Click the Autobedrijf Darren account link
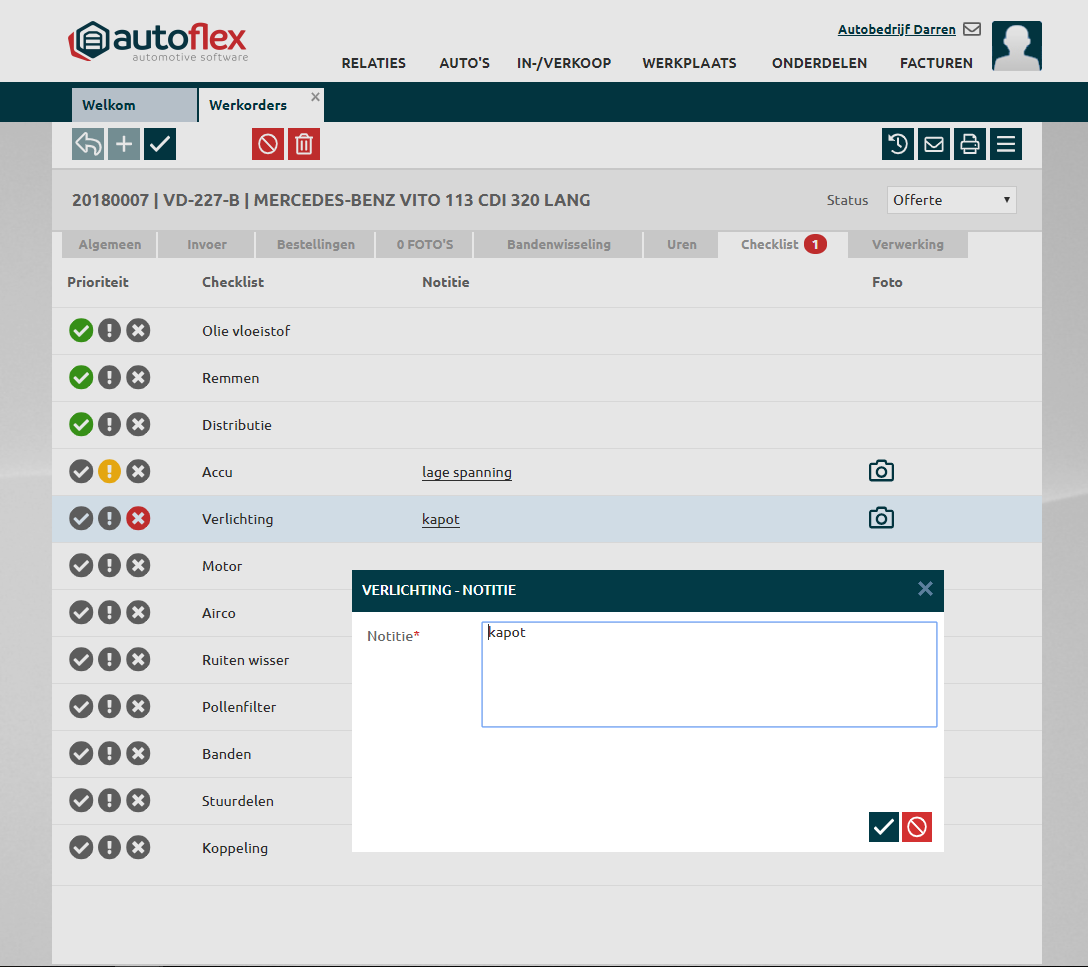Viewport: 1088px width, 967px height. click(896, 30)
